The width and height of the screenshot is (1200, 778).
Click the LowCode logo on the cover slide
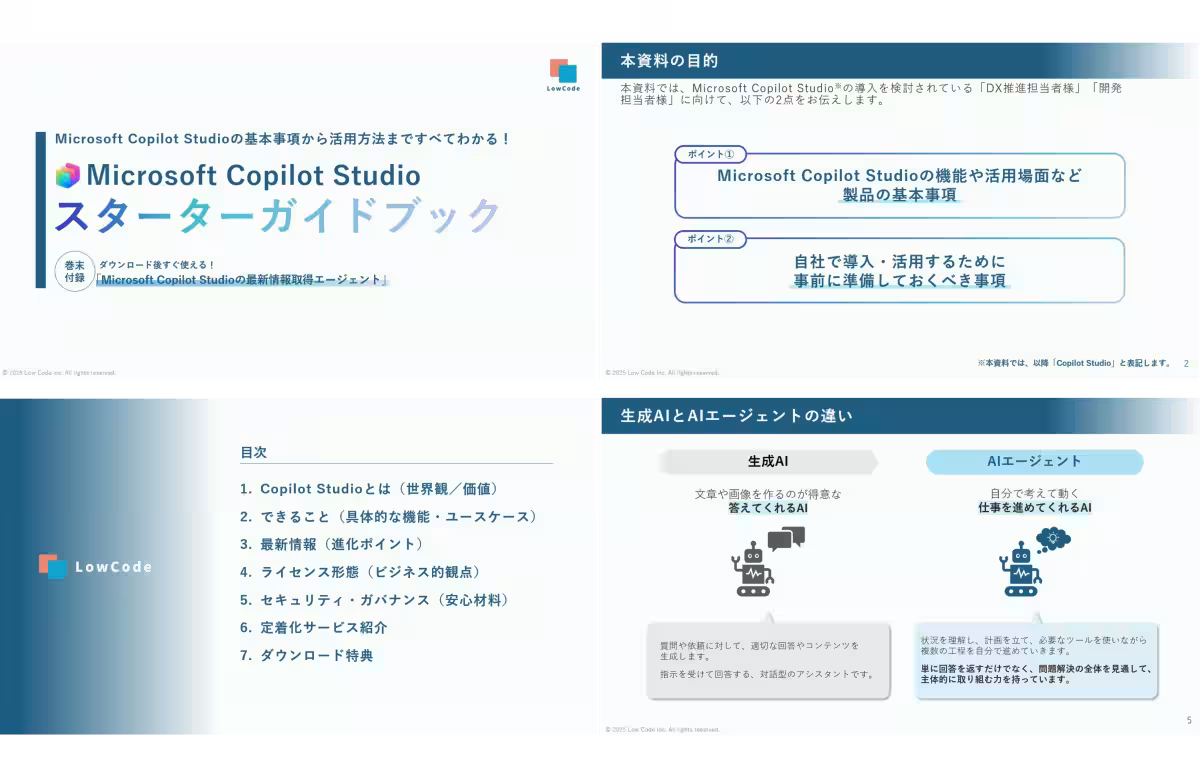coord(563,75)
